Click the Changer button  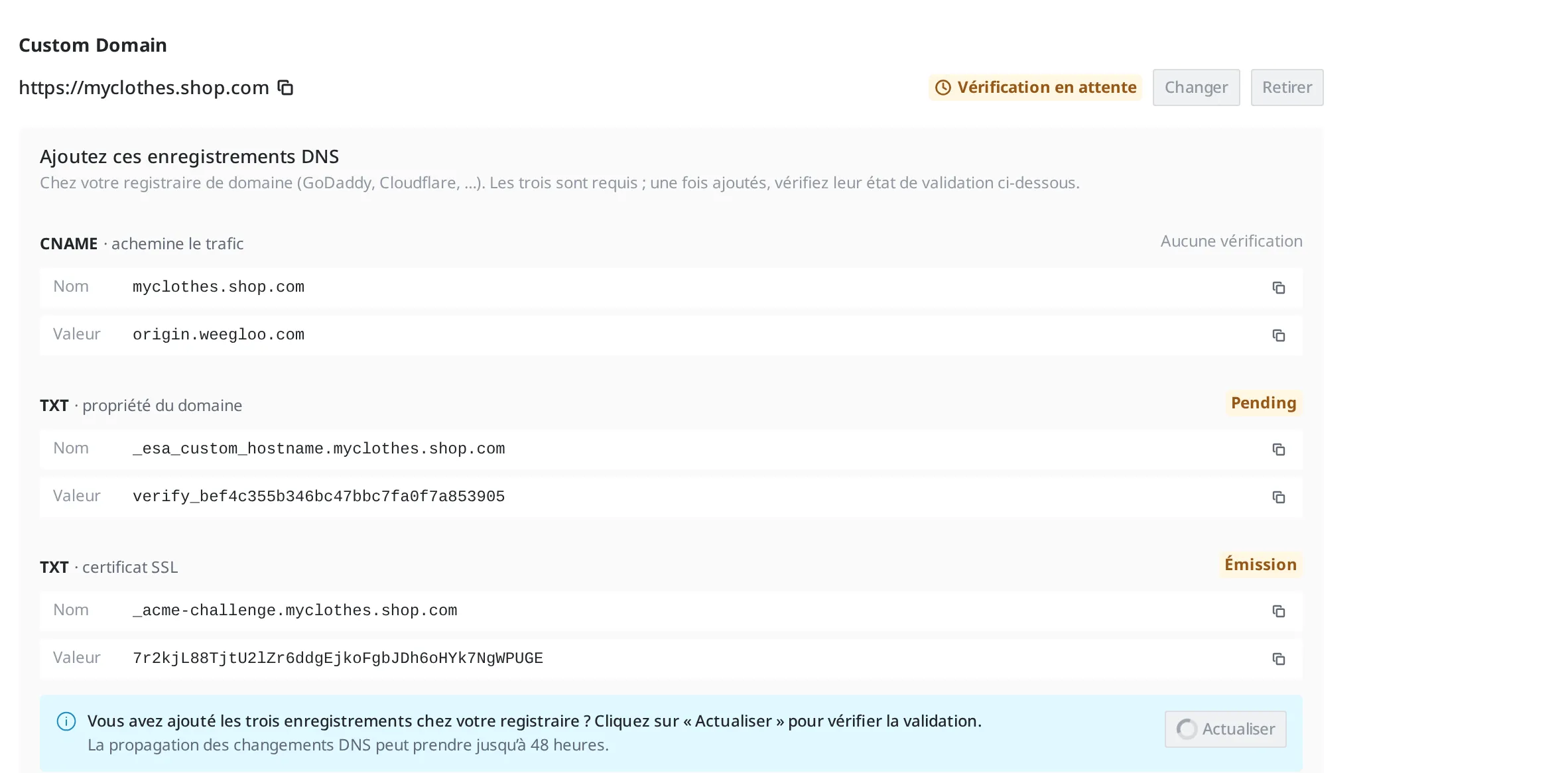pos(1196,88)
